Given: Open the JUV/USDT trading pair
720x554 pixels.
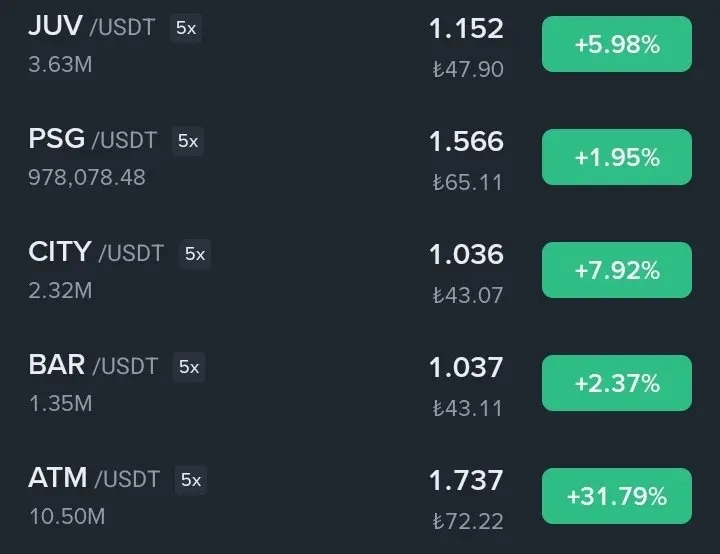Looking at the screenshot, I should [360, 45].
